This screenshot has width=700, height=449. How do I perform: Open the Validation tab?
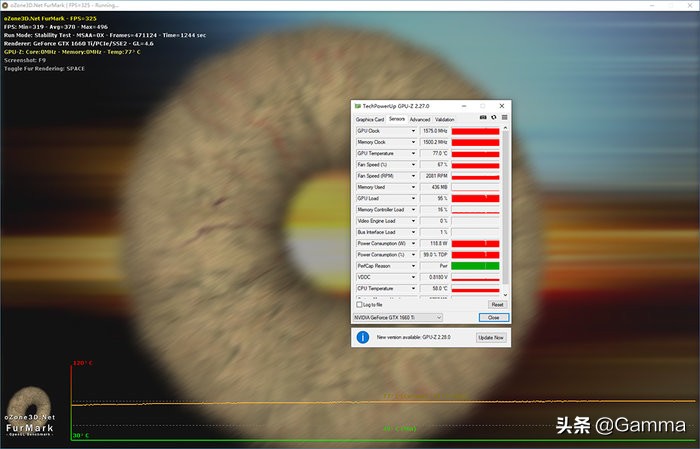click(444, 119)
